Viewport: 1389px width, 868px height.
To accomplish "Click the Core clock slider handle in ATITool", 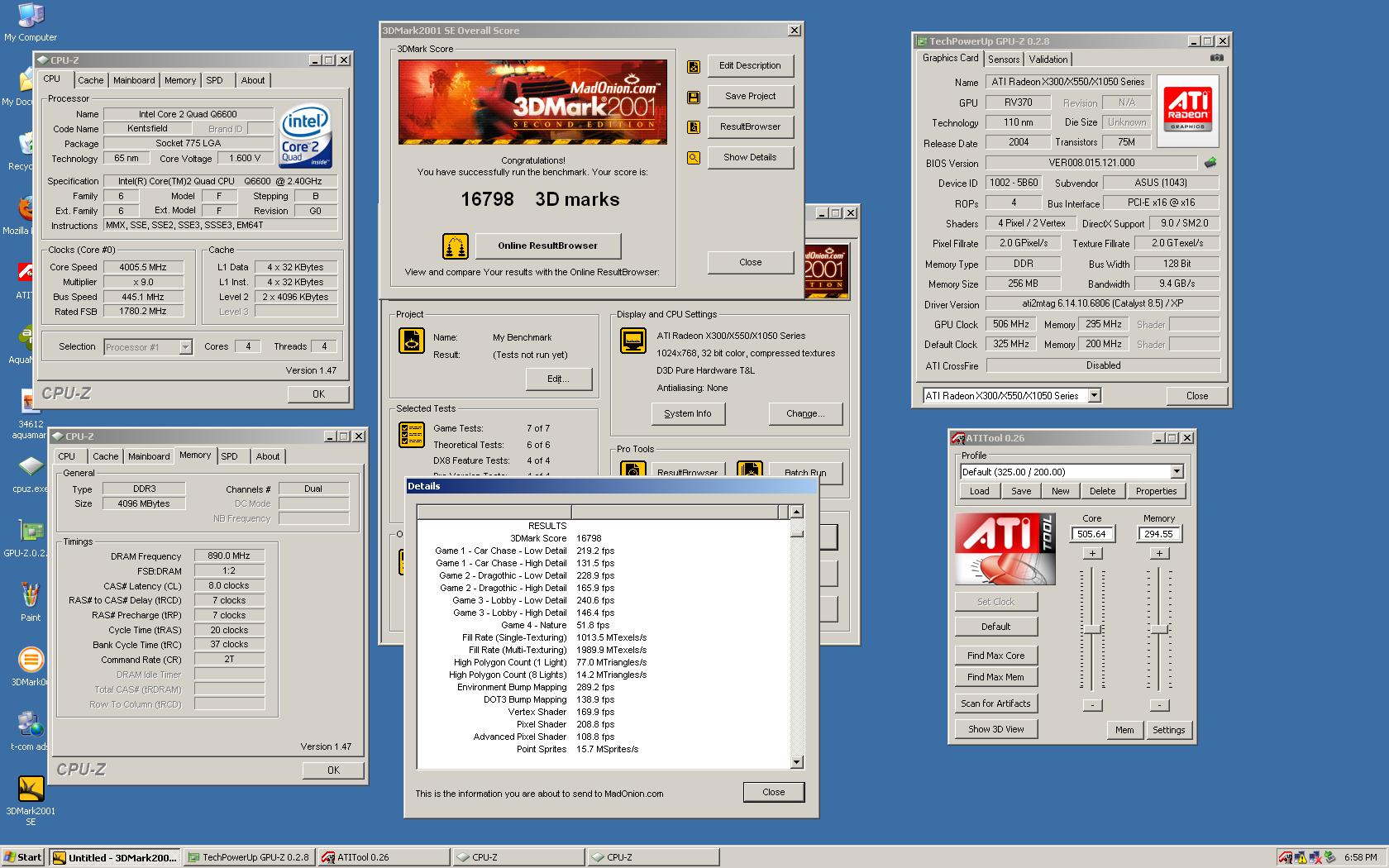I will click(1092, 630).
